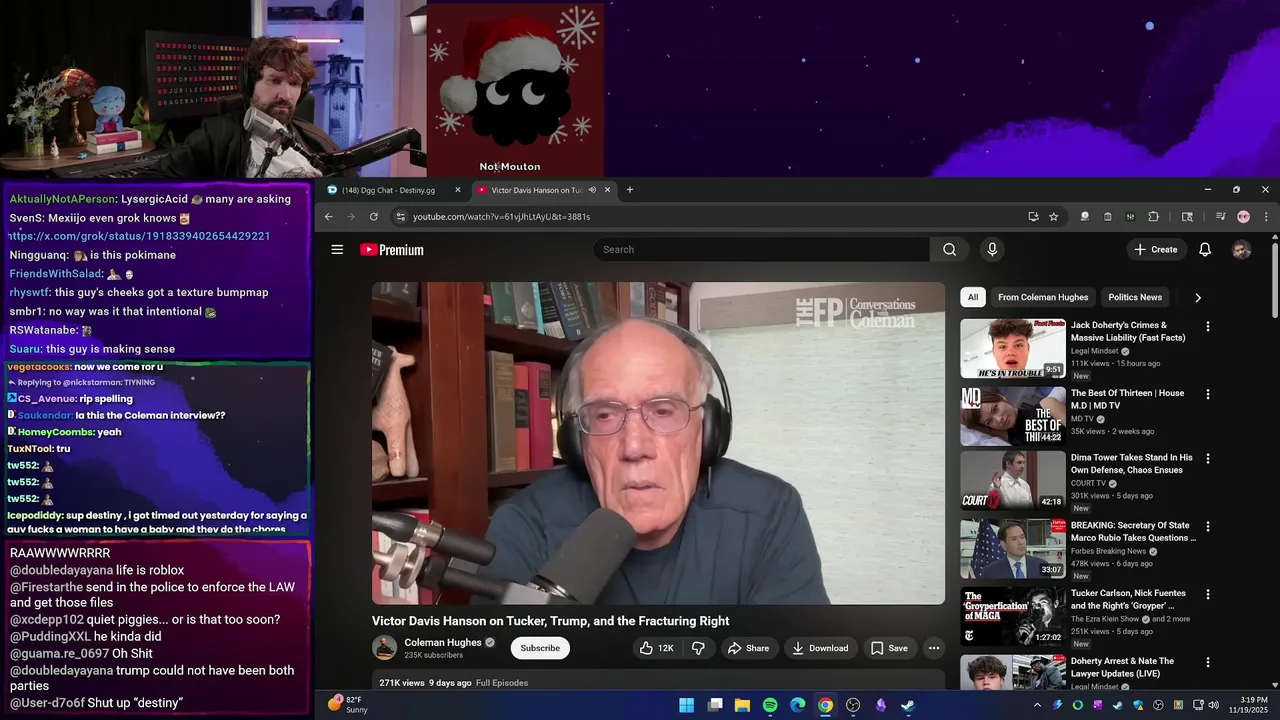Click the browser address bar URL
The image size is (1280, 720).
tap(501, 217)
